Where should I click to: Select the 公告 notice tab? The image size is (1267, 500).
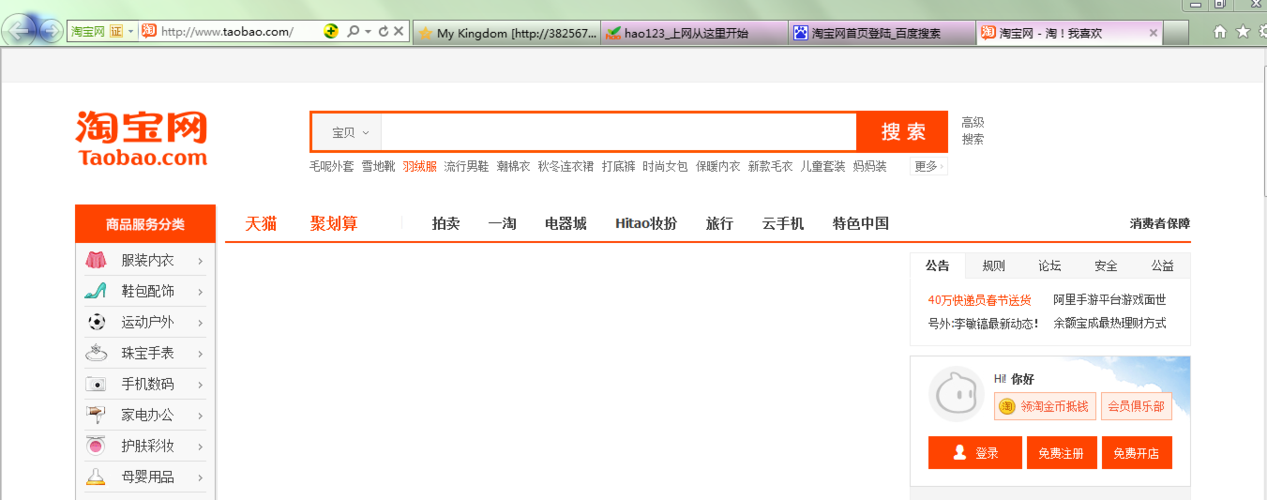[938, 266]
